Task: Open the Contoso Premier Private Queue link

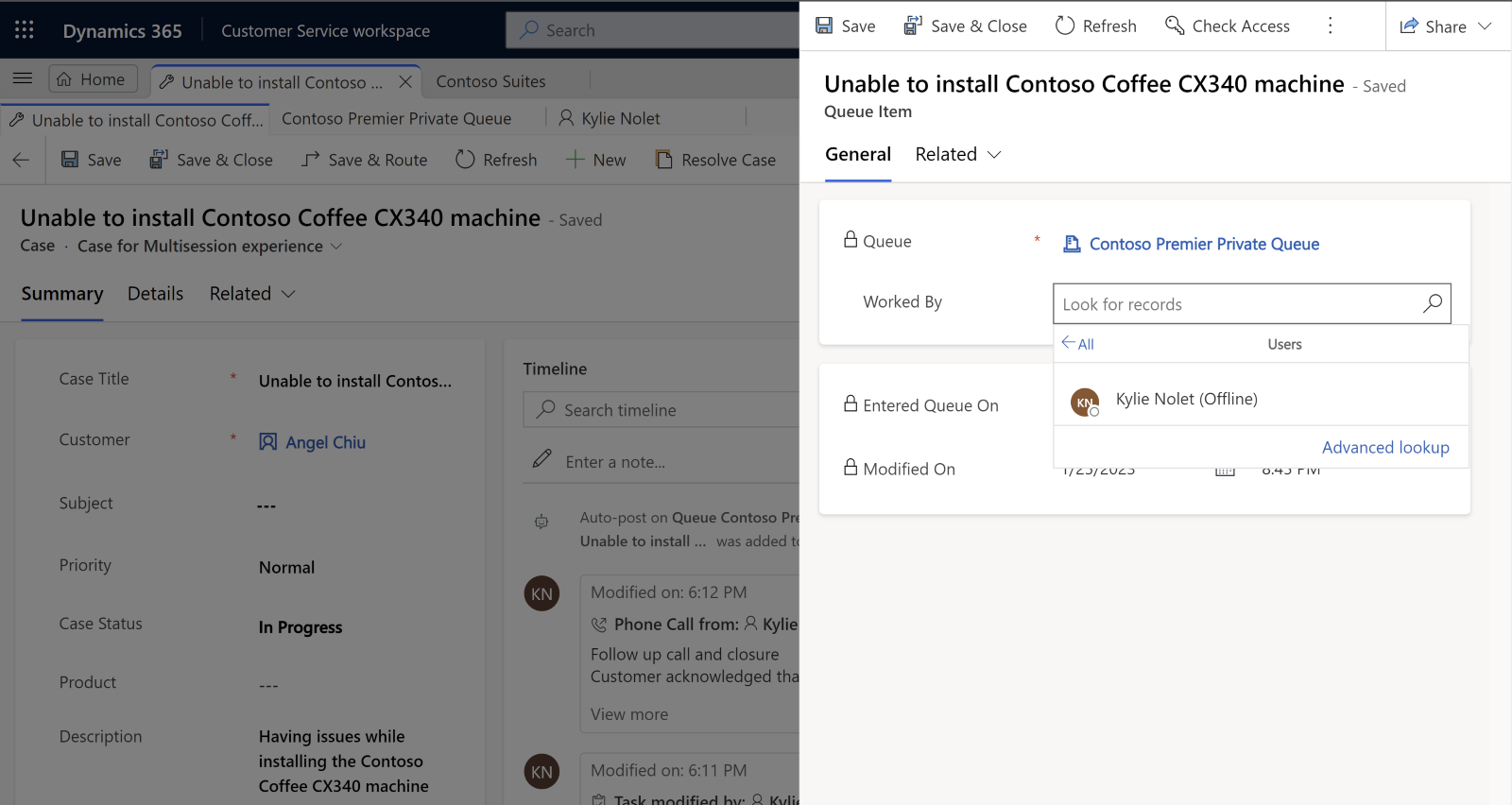Action: pos(1204,244)
